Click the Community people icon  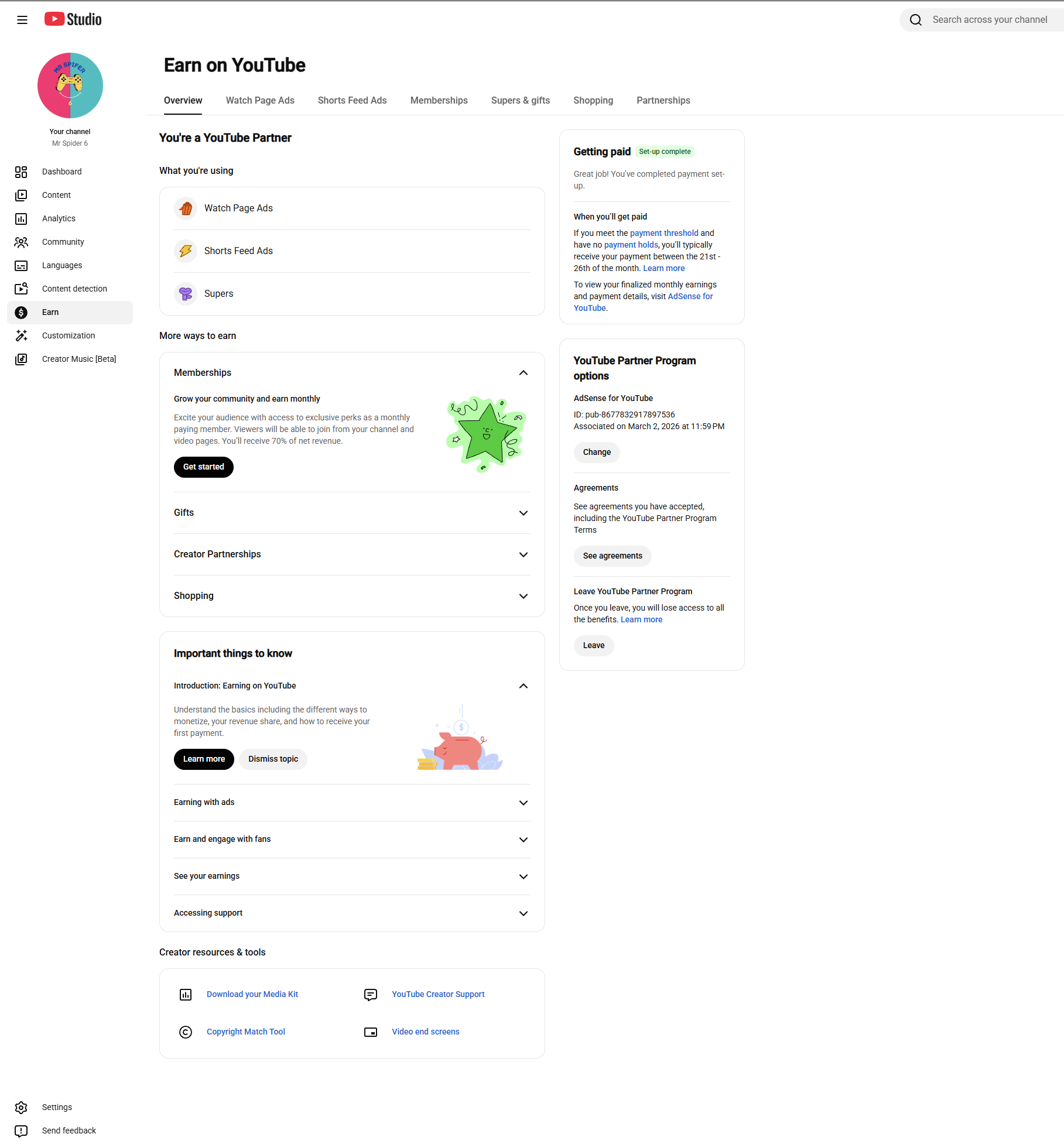(21, 242)
